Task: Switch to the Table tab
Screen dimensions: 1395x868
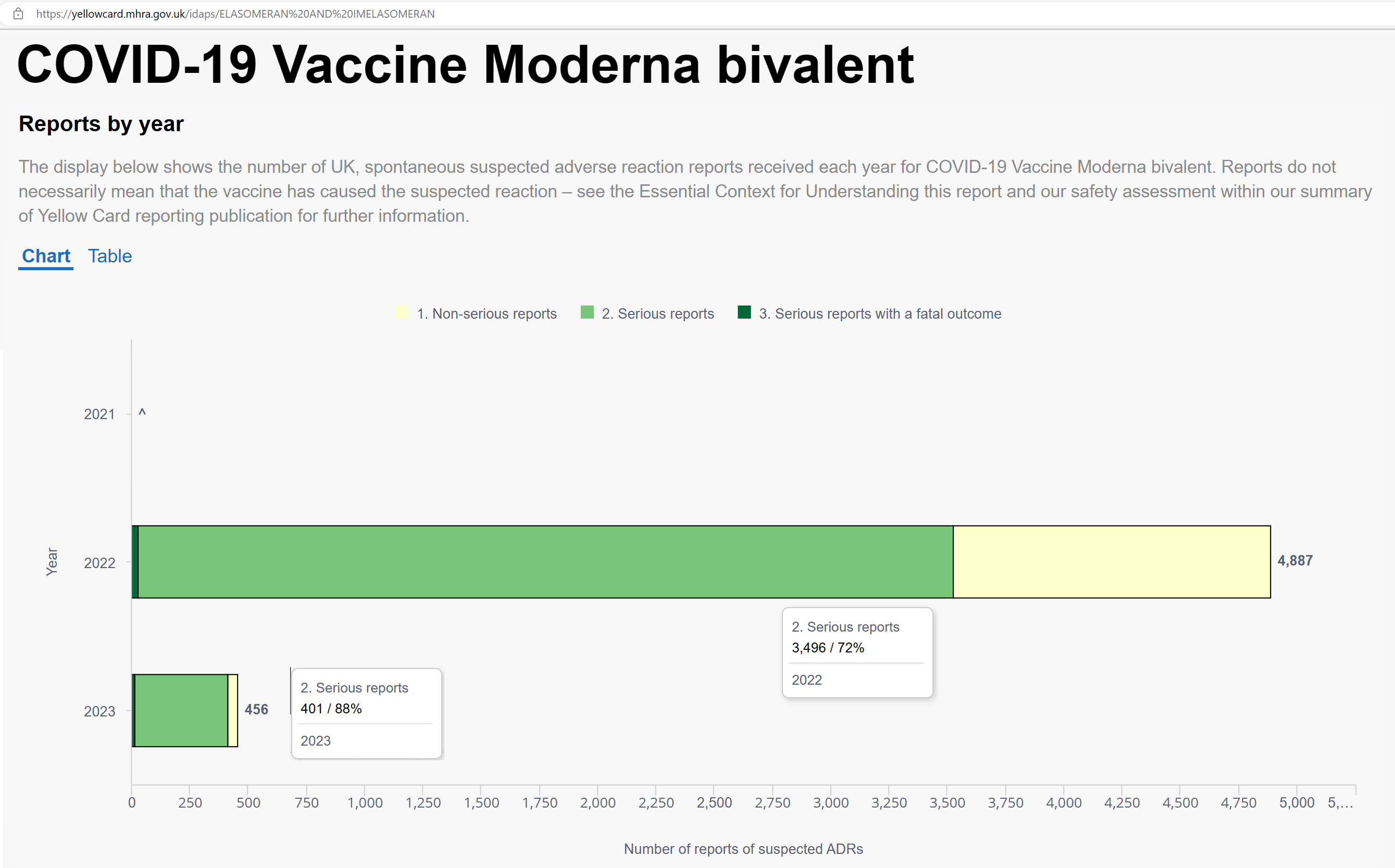Action: [x=110, y=256]
